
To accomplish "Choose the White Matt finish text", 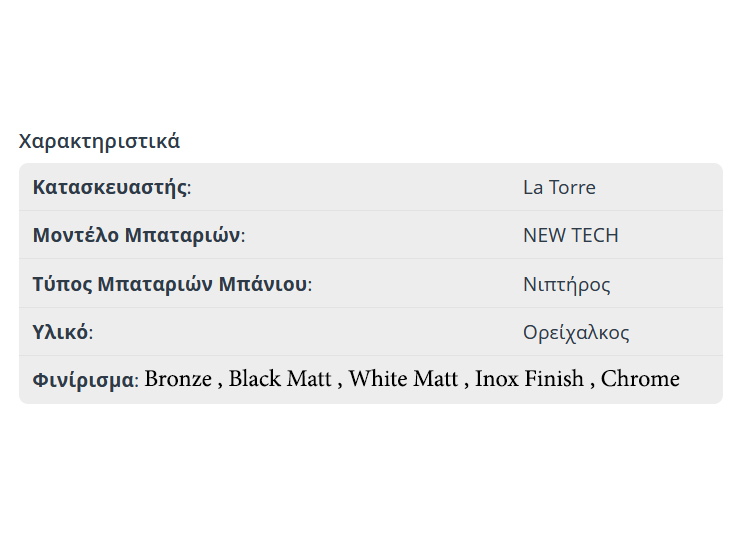I will [x=403, y=379].
